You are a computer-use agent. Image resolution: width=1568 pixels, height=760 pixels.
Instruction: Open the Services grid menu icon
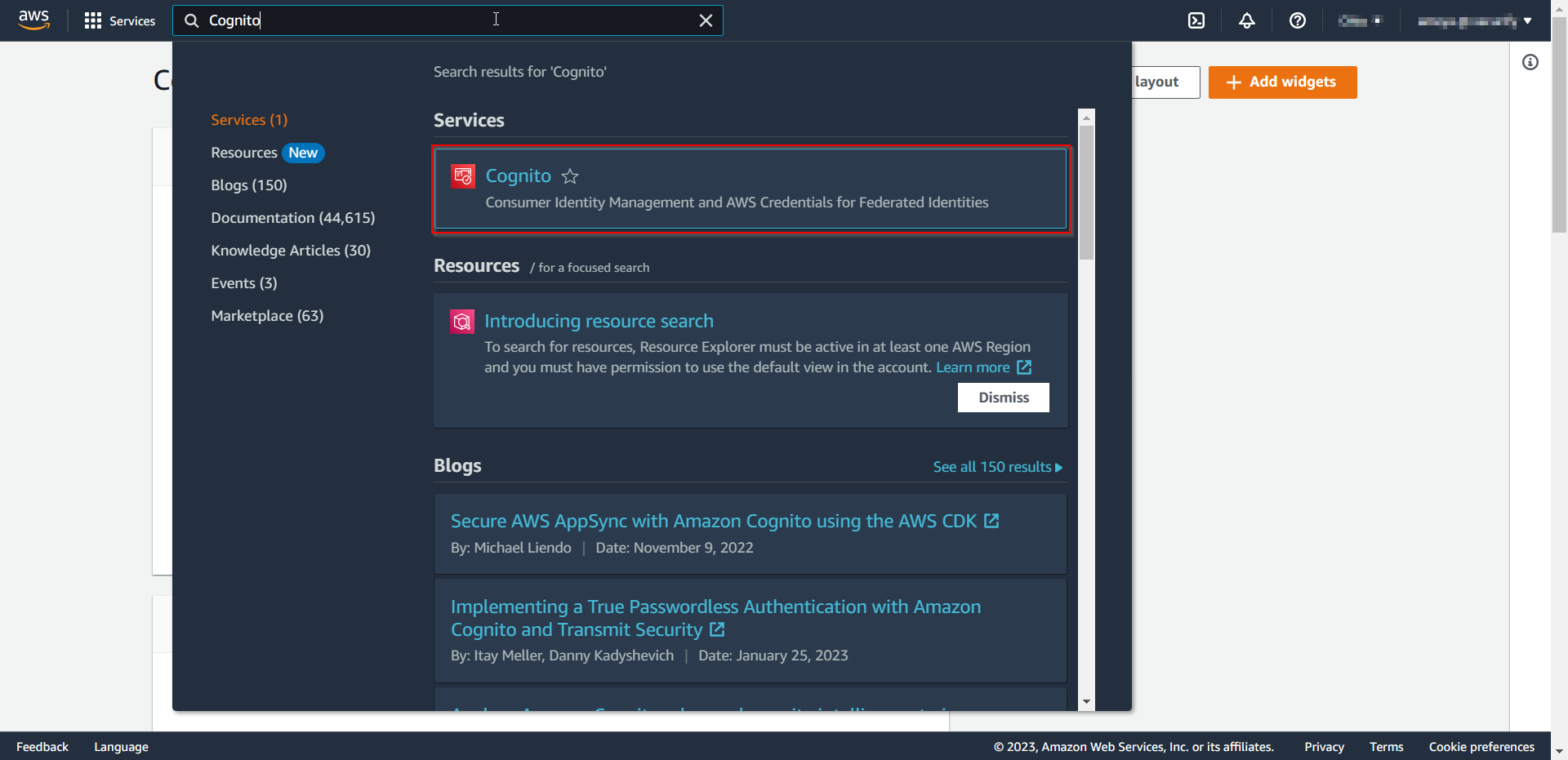(x=93, y=20)
